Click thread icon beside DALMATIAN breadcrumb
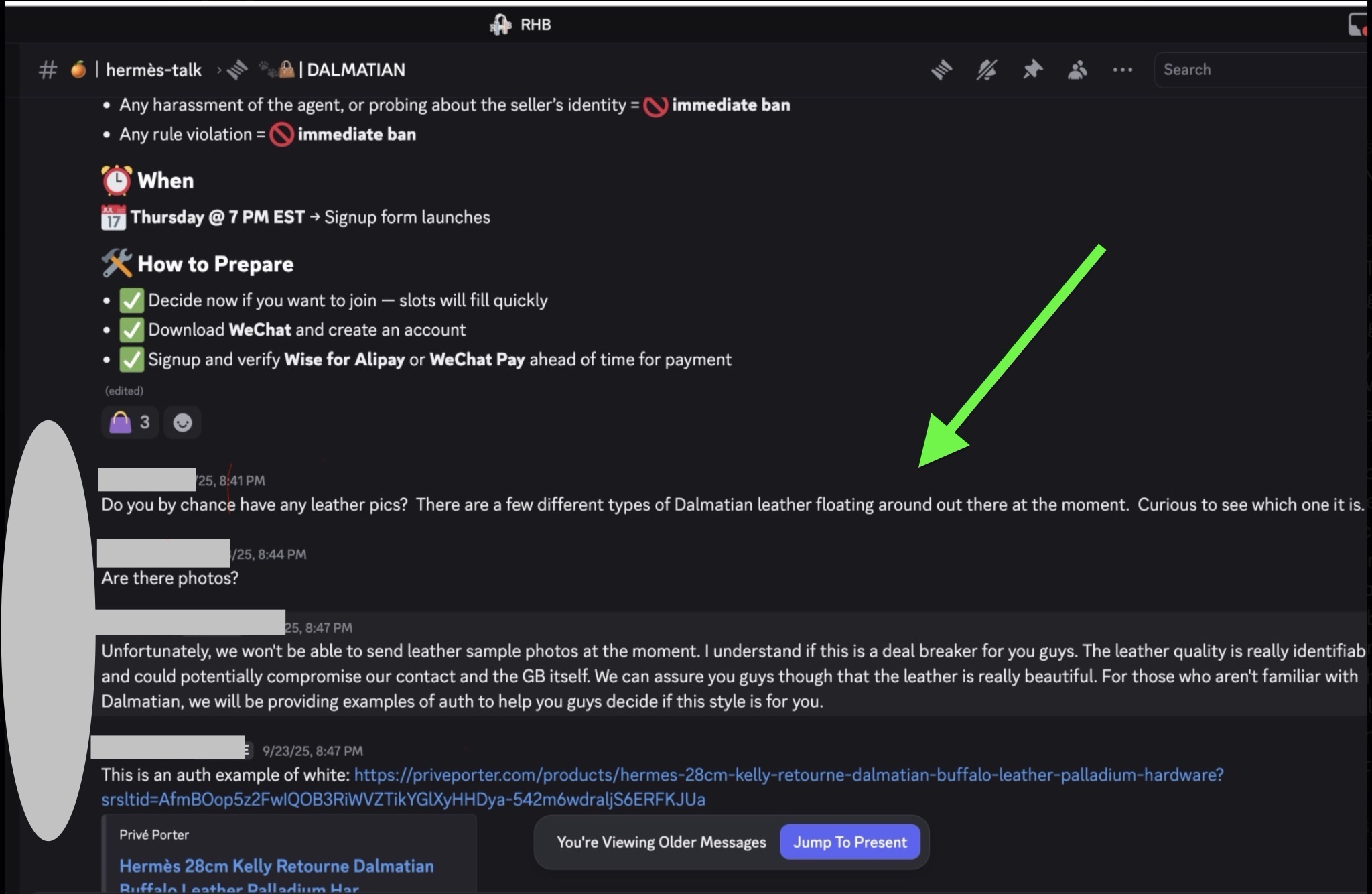Viewport: 1372px width, 894px height. pyautogui.click(x=237, y=70)
